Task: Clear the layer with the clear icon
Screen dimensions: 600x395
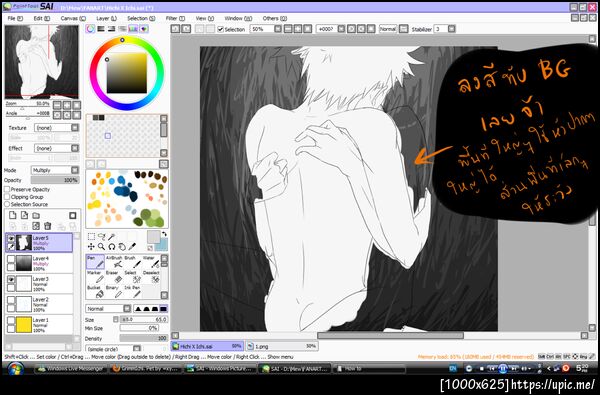Action: (36, 226)
